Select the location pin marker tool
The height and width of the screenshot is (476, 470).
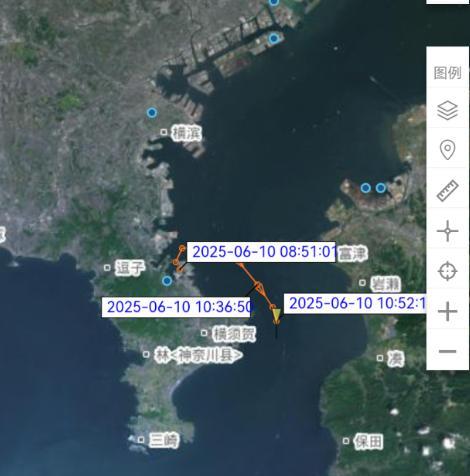click(x=447, y=150)
